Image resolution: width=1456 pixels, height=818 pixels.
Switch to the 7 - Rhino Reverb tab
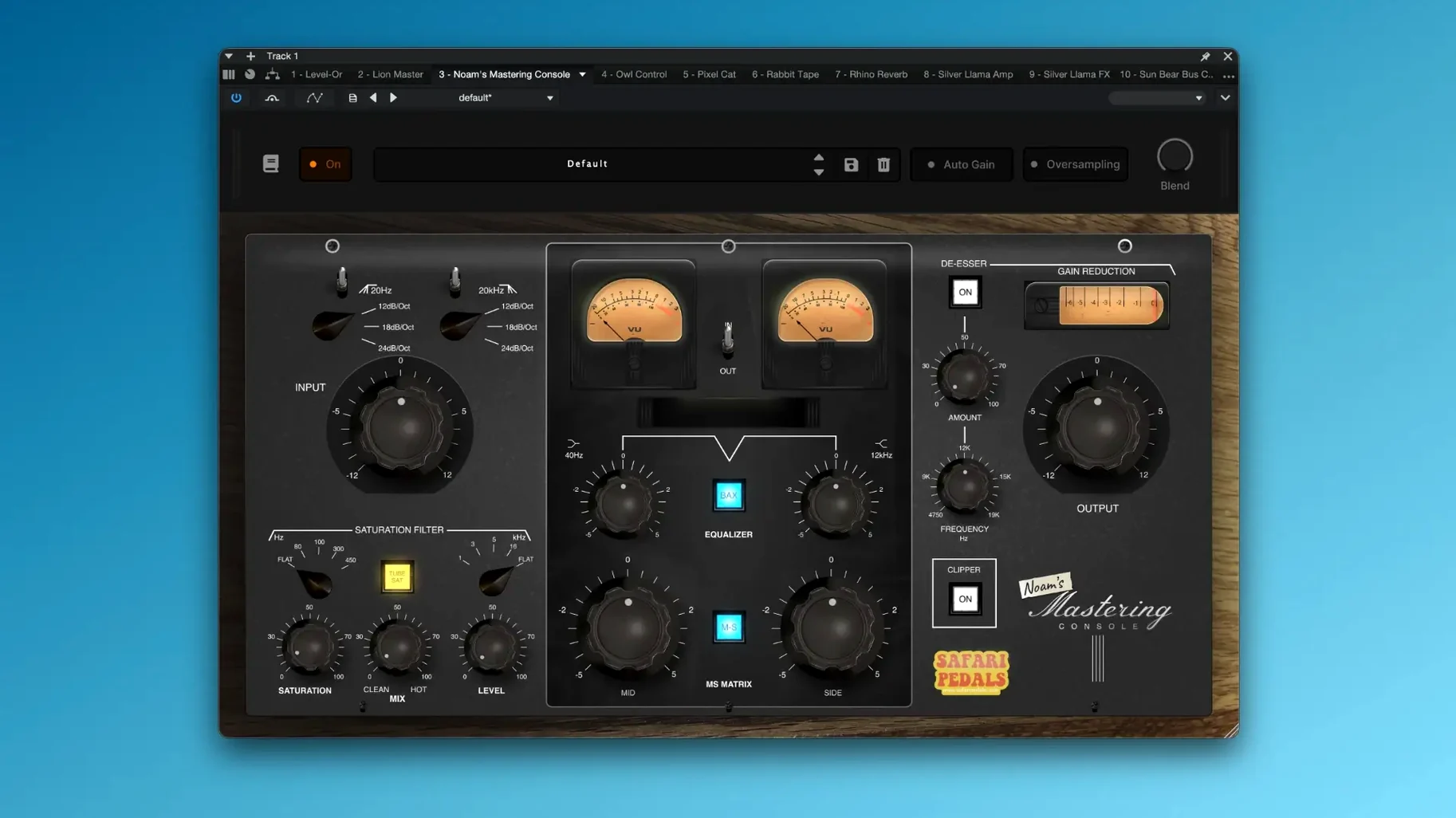pyautogui.click(x=872, y=75)
